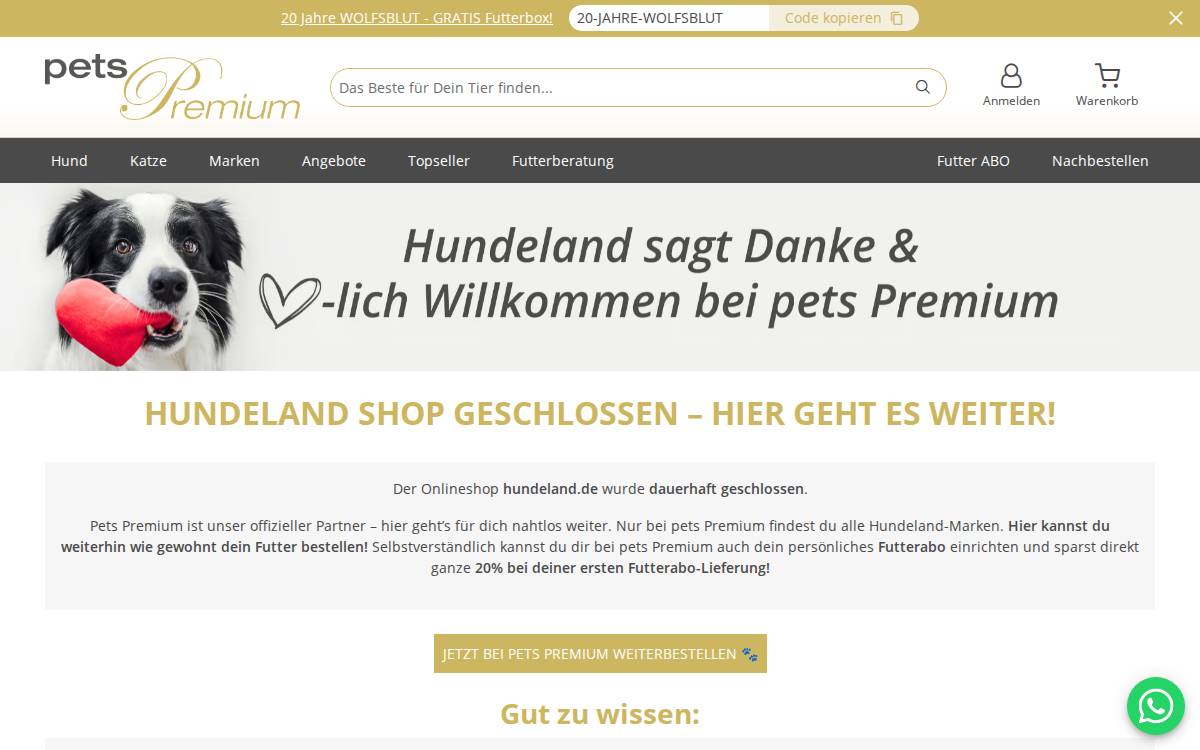Select the coupon code field 20-JAHRE-WOLFSBLUT
Screen dimensions: 1200x750
pyautogui.click(x=669, y=18)
